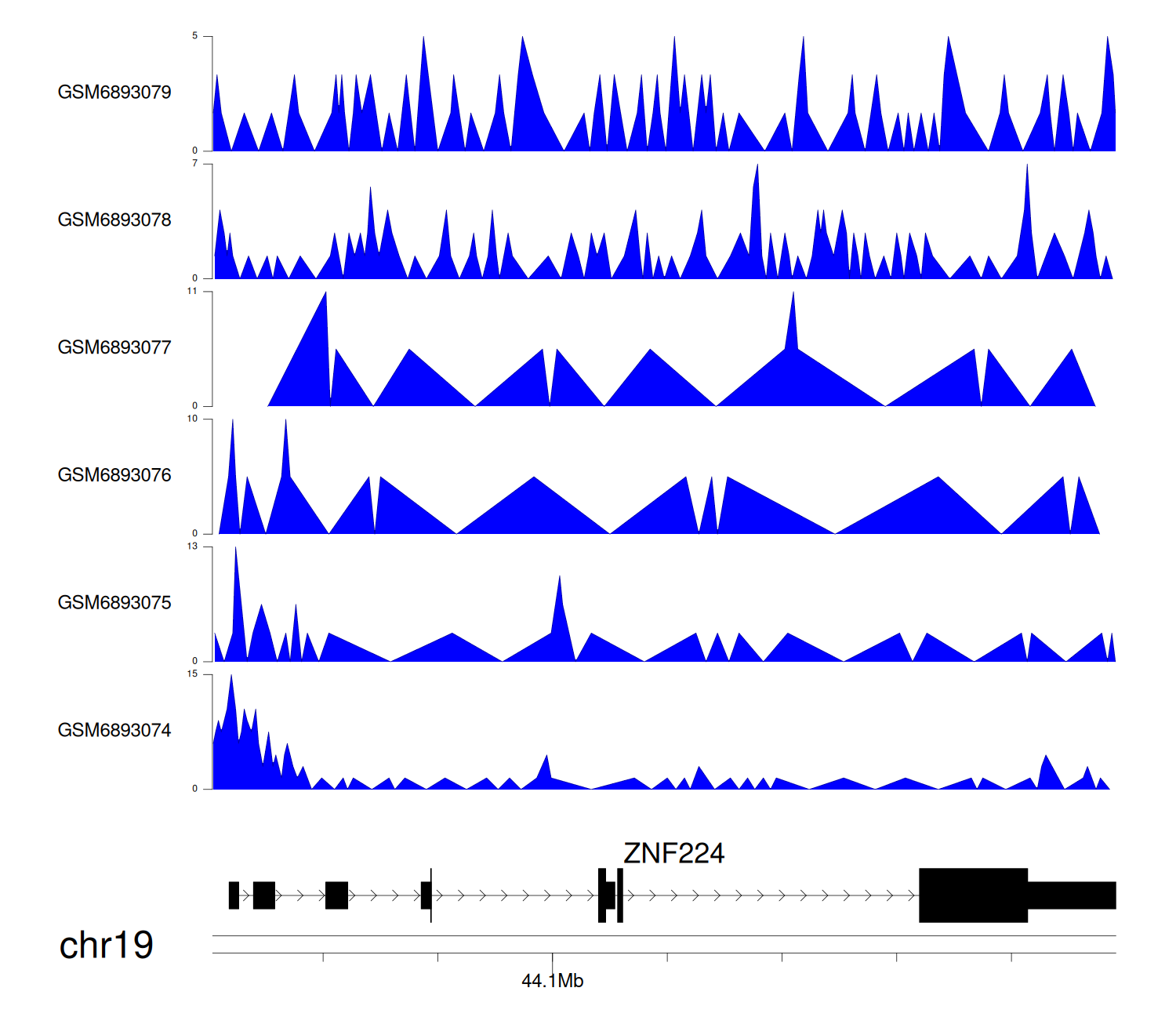Image resolution: width=1176 pixels, height=1035 pixels.
Task: Click the GSM6893077 track name
Action: 114,348
